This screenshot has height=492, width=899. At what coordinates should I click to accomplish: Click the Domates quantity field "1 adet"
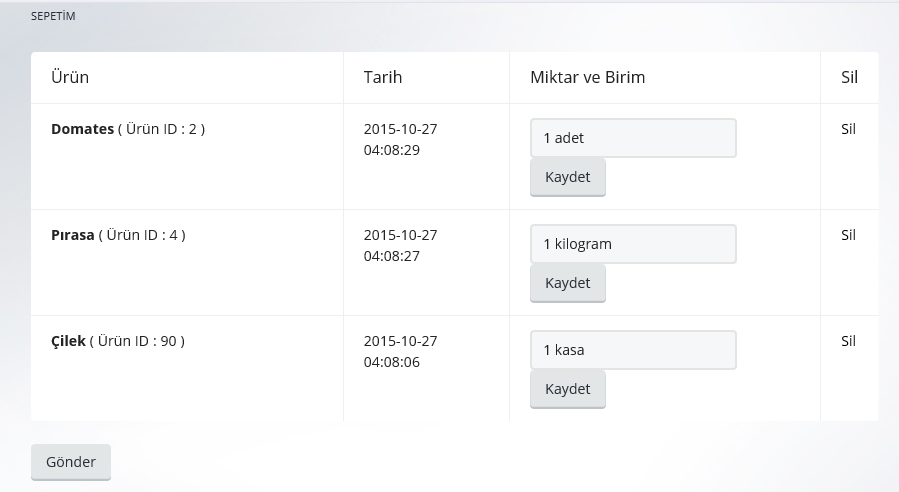[633, 138]
